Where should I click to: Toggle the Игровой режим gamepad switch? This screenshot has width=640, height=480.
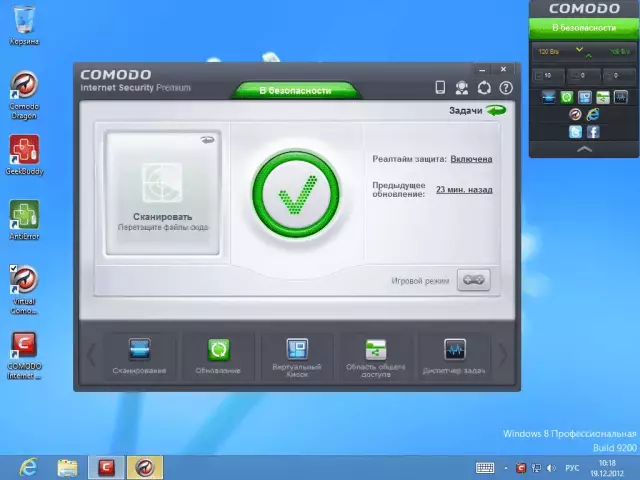pos(473,280)
